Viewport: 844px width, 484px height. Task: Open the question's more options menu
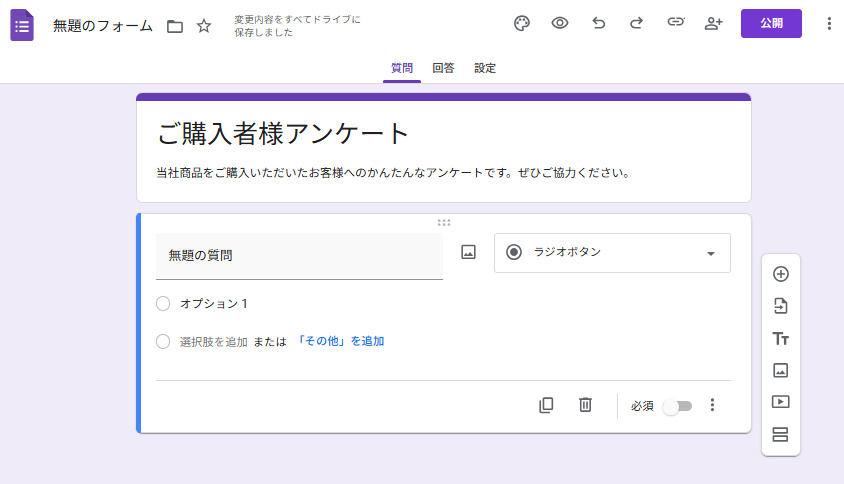(x=713, y=405)
